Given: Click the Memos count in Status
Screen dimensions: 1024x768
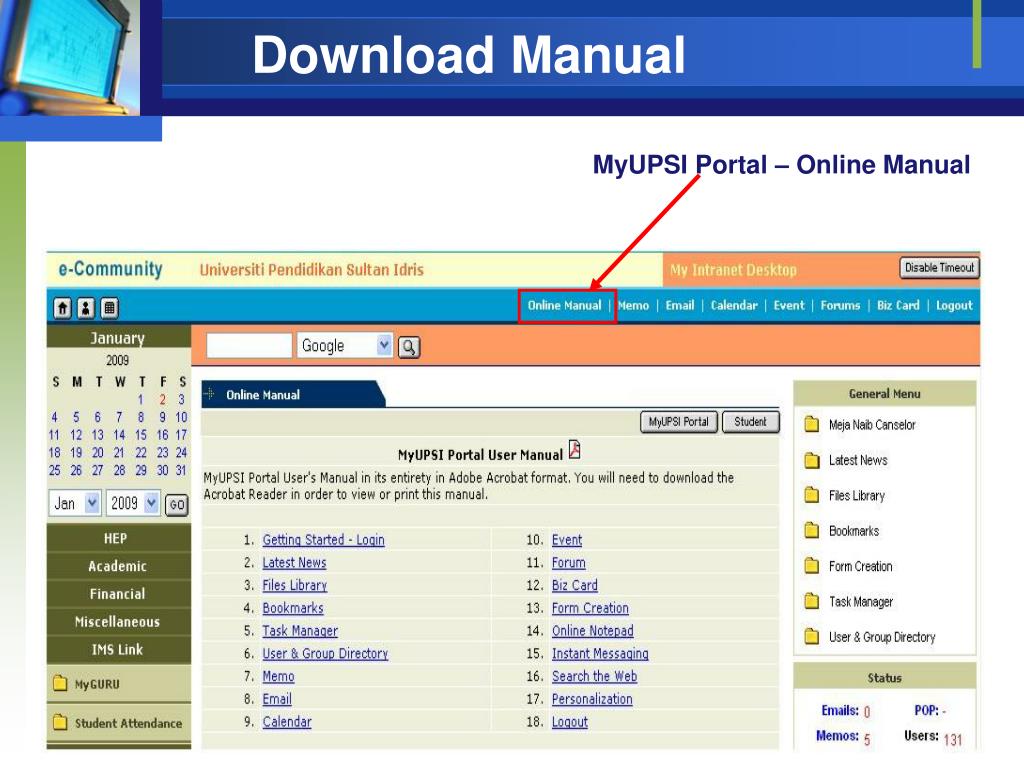Looking at the screenshot, I should pos(867,739).
